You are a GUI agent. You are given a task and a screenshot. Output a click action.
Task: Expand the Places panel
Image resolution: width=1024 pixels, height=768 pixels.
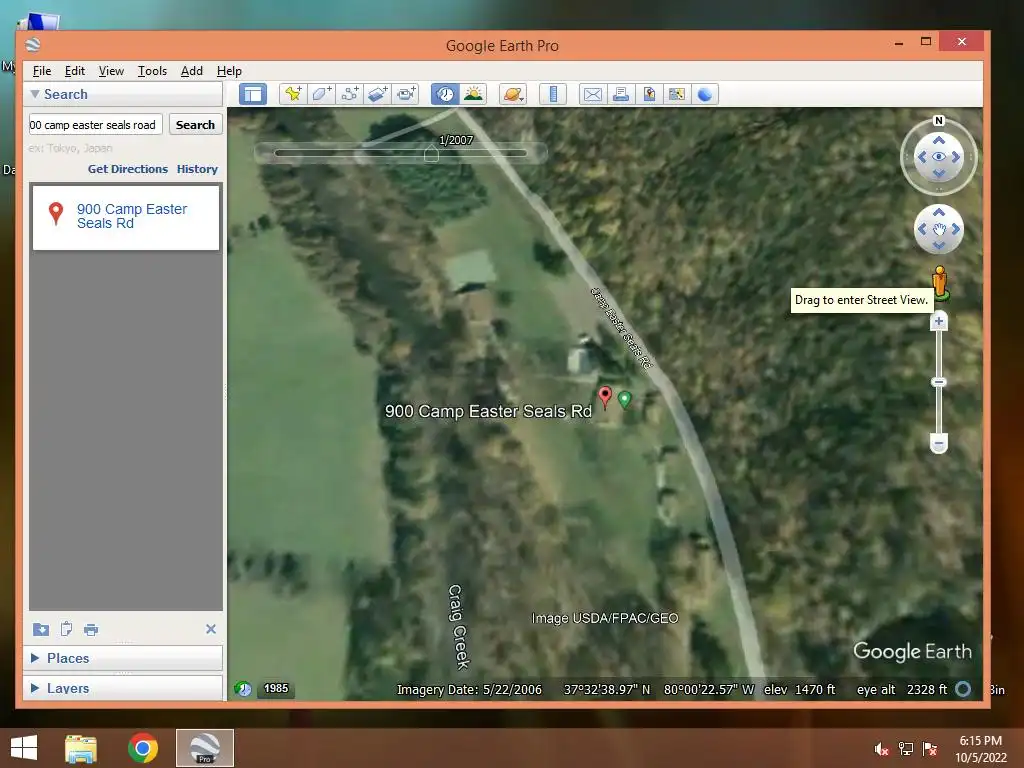point(35,658)
